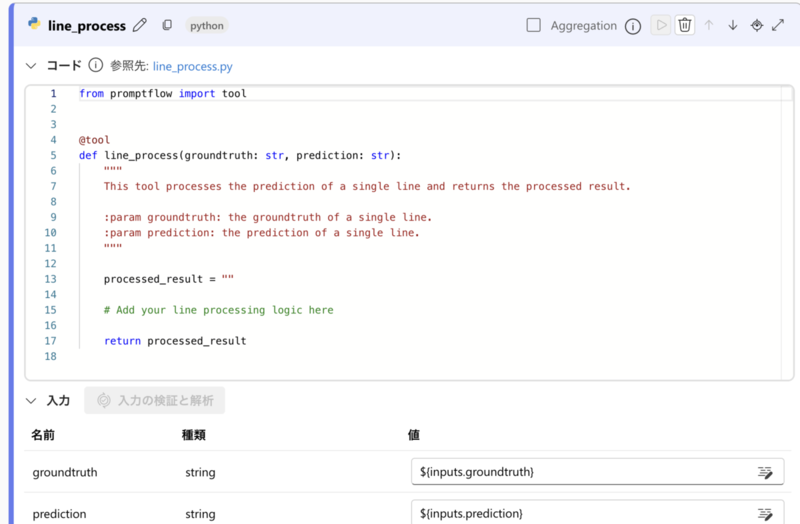Open the info icon next to コード
The width and height of the screenshot is (800, 524).
coord(95,65)
